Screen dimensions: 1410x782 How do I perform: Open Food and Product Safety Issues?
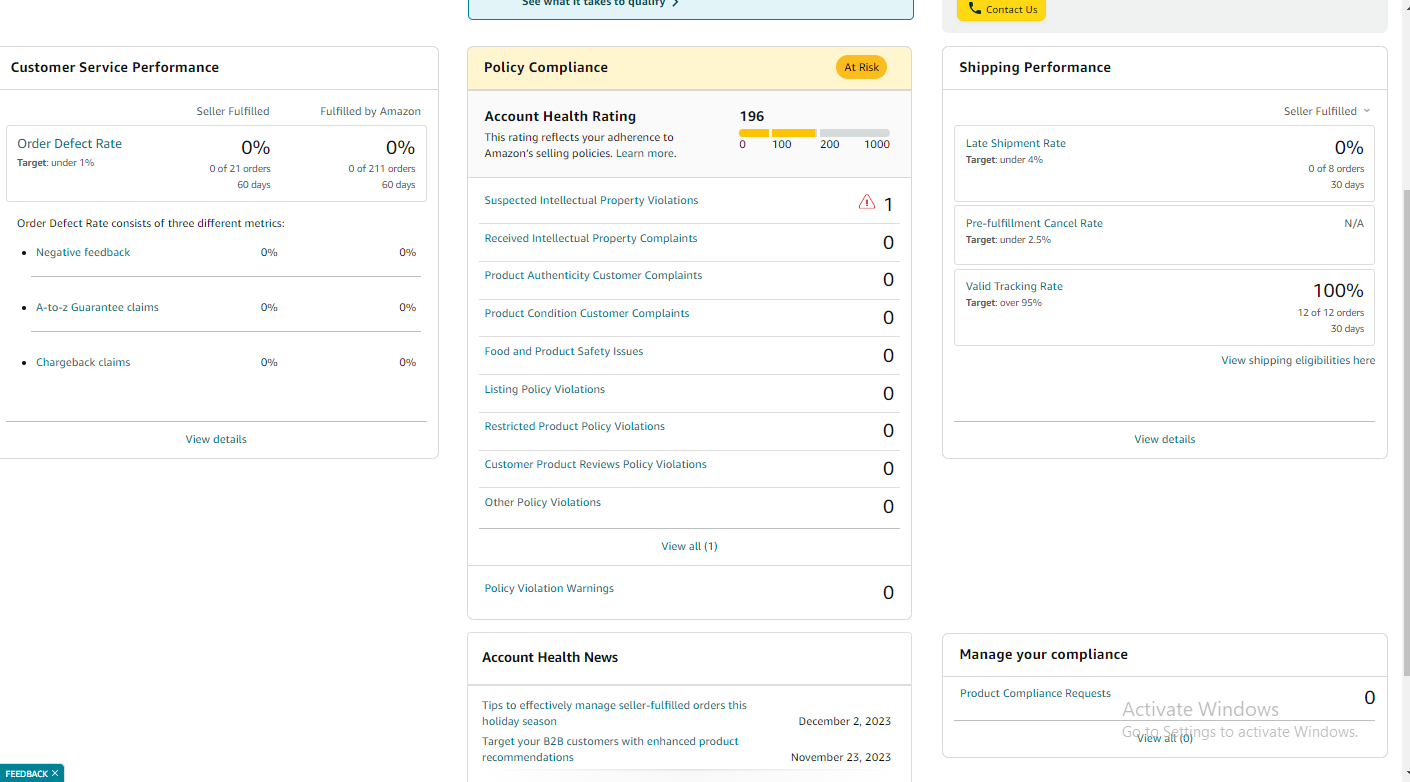[564, 351]
